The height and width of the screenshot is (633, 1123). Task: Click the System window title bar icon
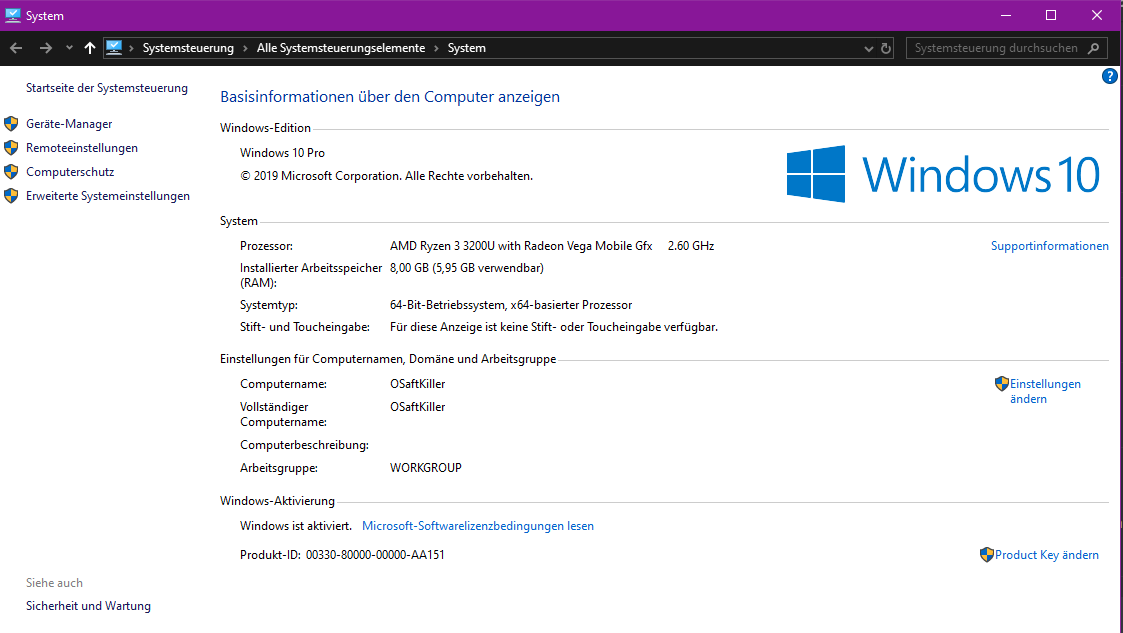click(x=12, y=15)
